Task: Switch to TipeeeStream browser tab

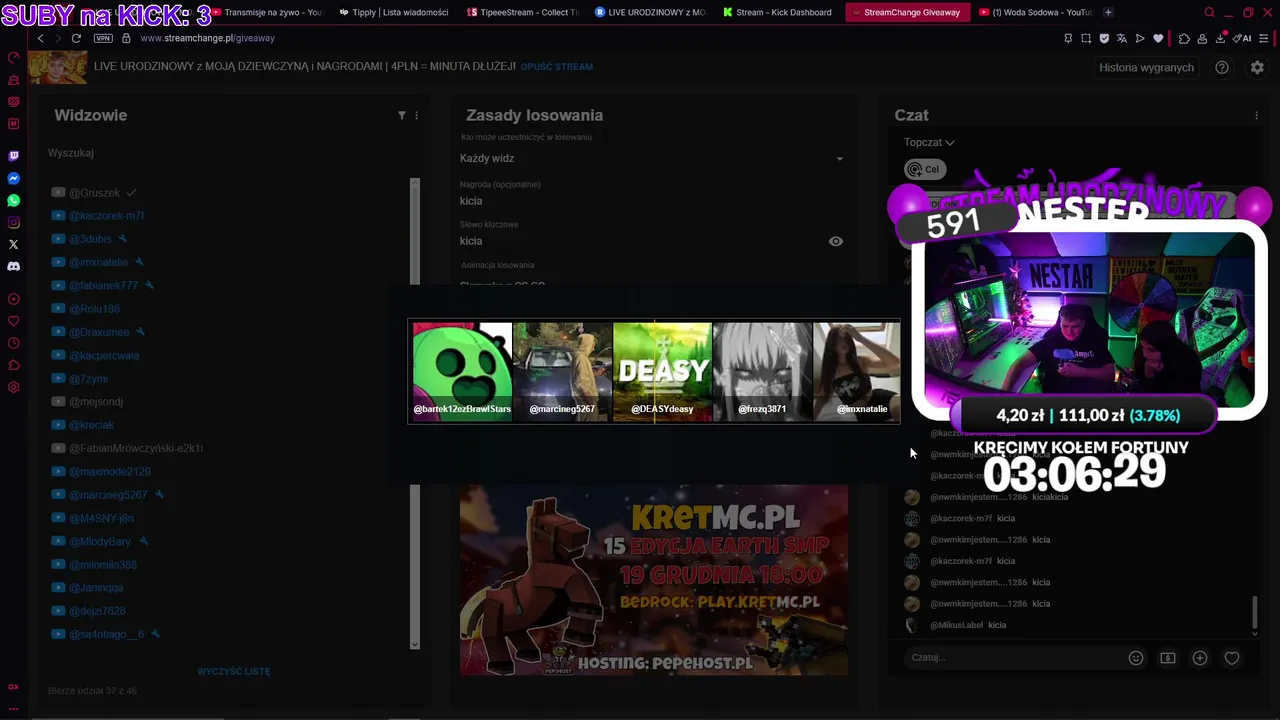Action: point(523,12)
